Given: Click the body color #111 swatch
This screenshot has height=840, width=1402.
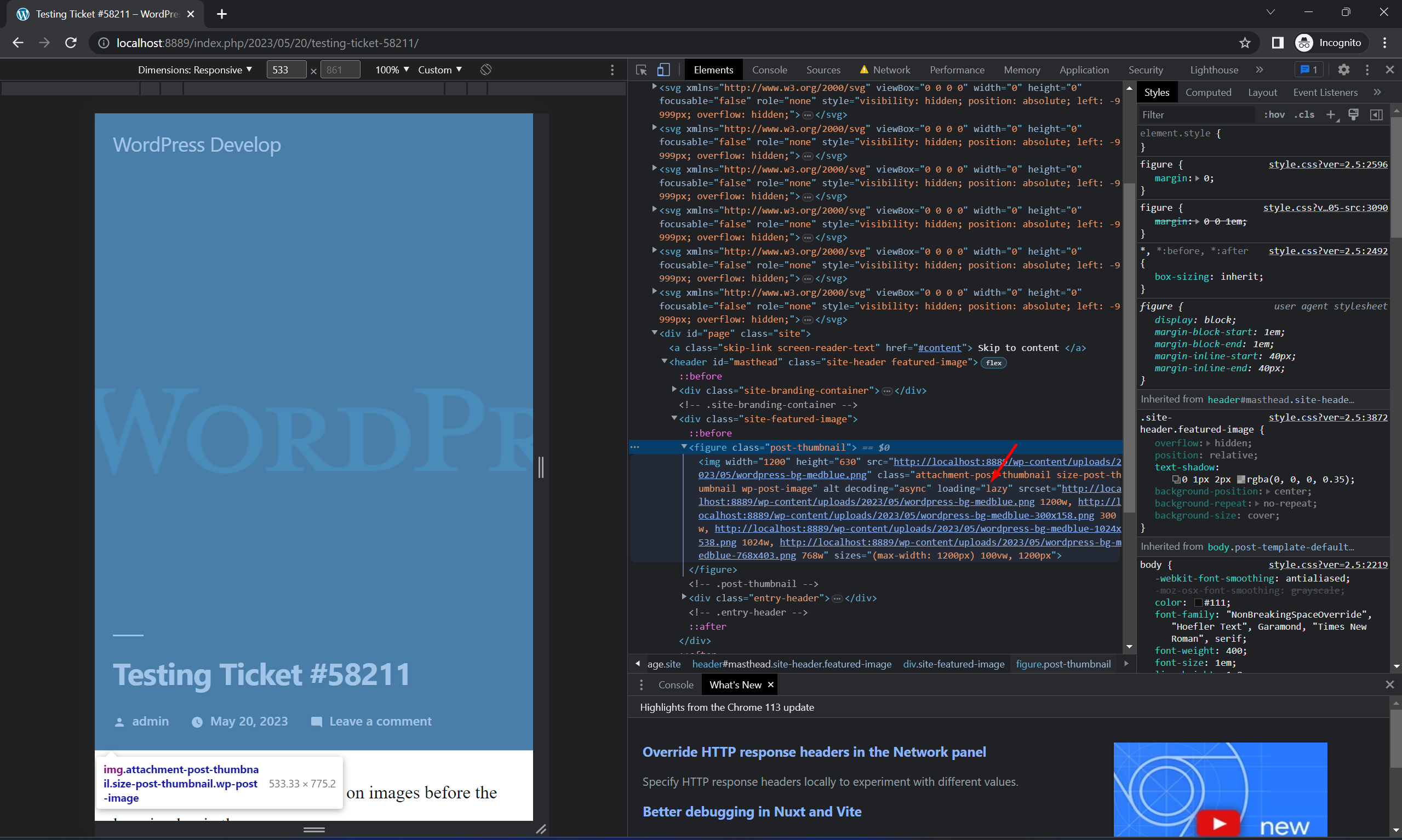Looking at the screenshot, I should (1198, 603).
